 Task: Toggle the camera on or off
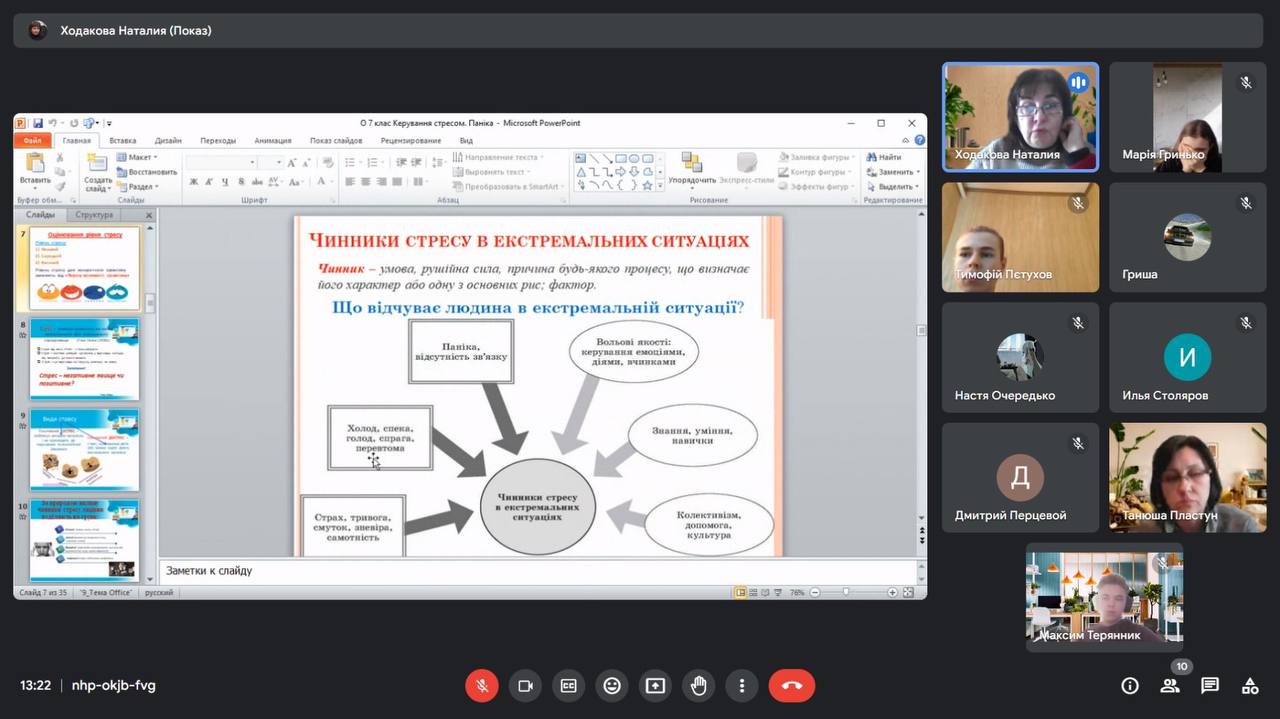[x=525, y=686]
